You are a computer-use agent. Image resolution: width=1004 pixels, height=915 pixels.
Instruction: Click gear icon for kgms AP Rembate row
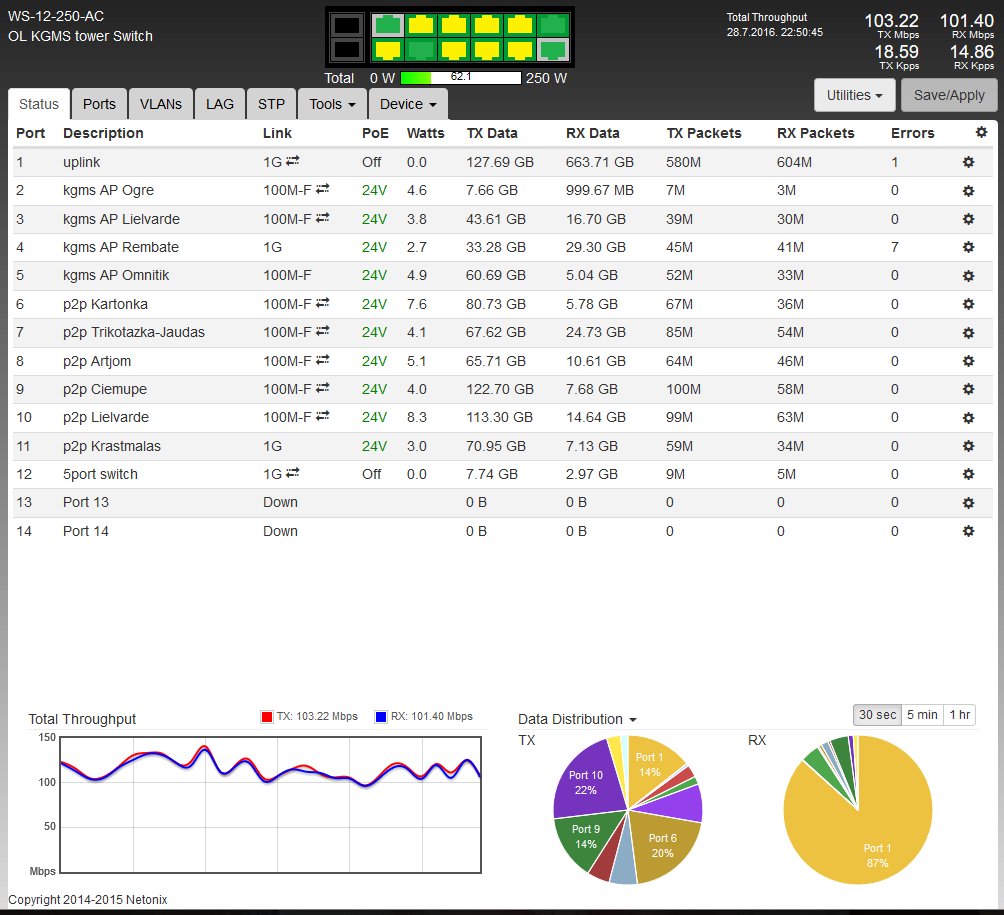968,247
